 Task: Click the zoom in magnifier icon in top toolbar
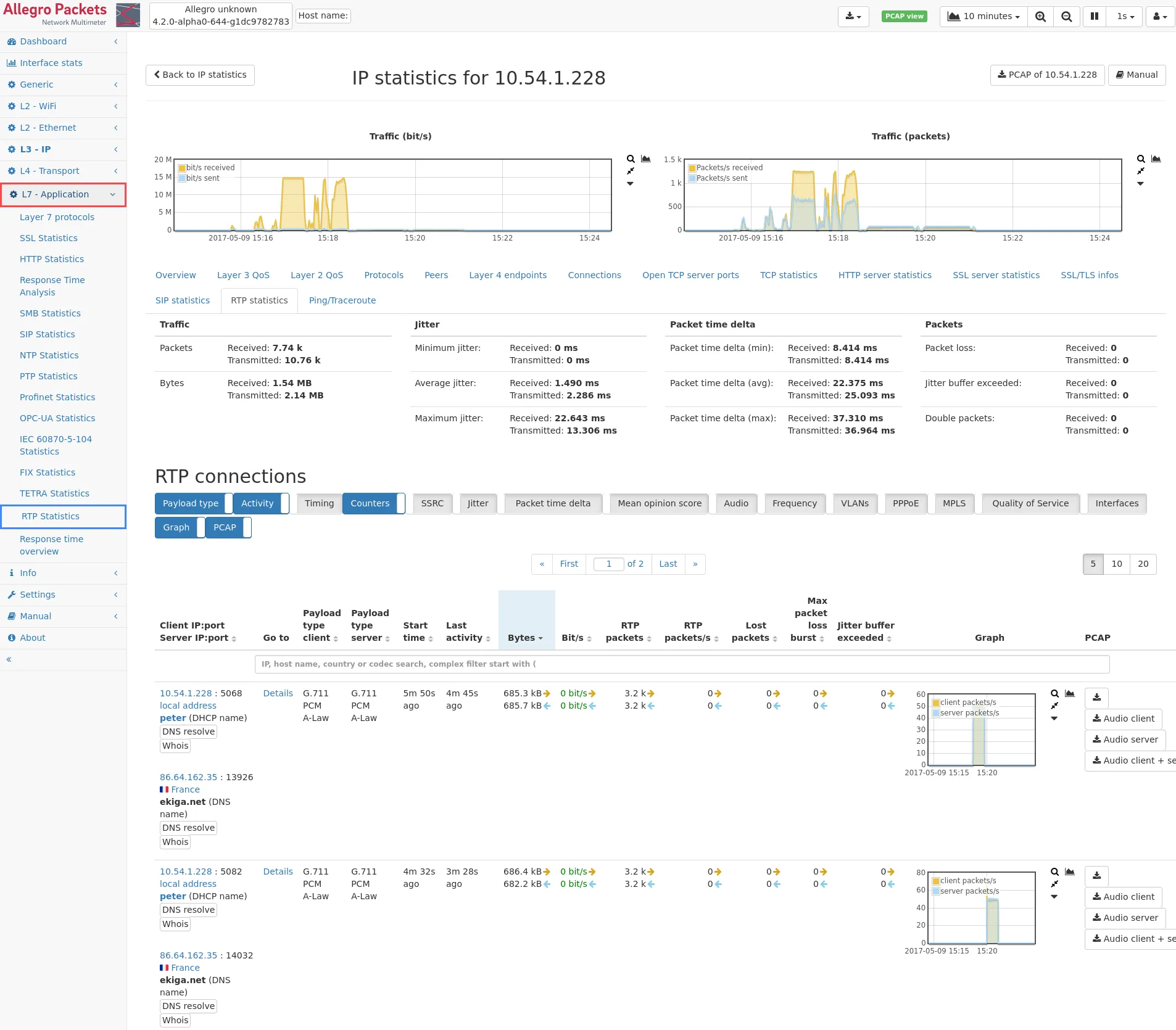(1040, 17)
